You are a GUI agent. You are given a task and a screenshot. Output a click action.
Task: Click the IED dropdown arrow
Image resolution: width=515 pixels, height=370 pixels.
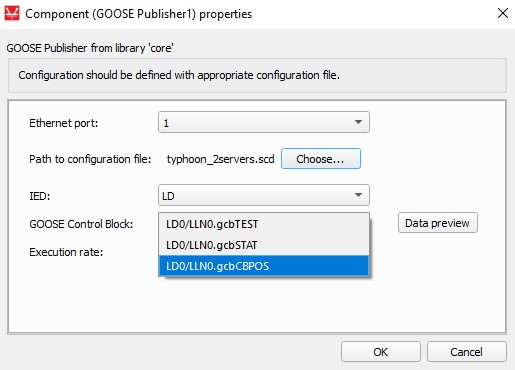coord(358,195)
